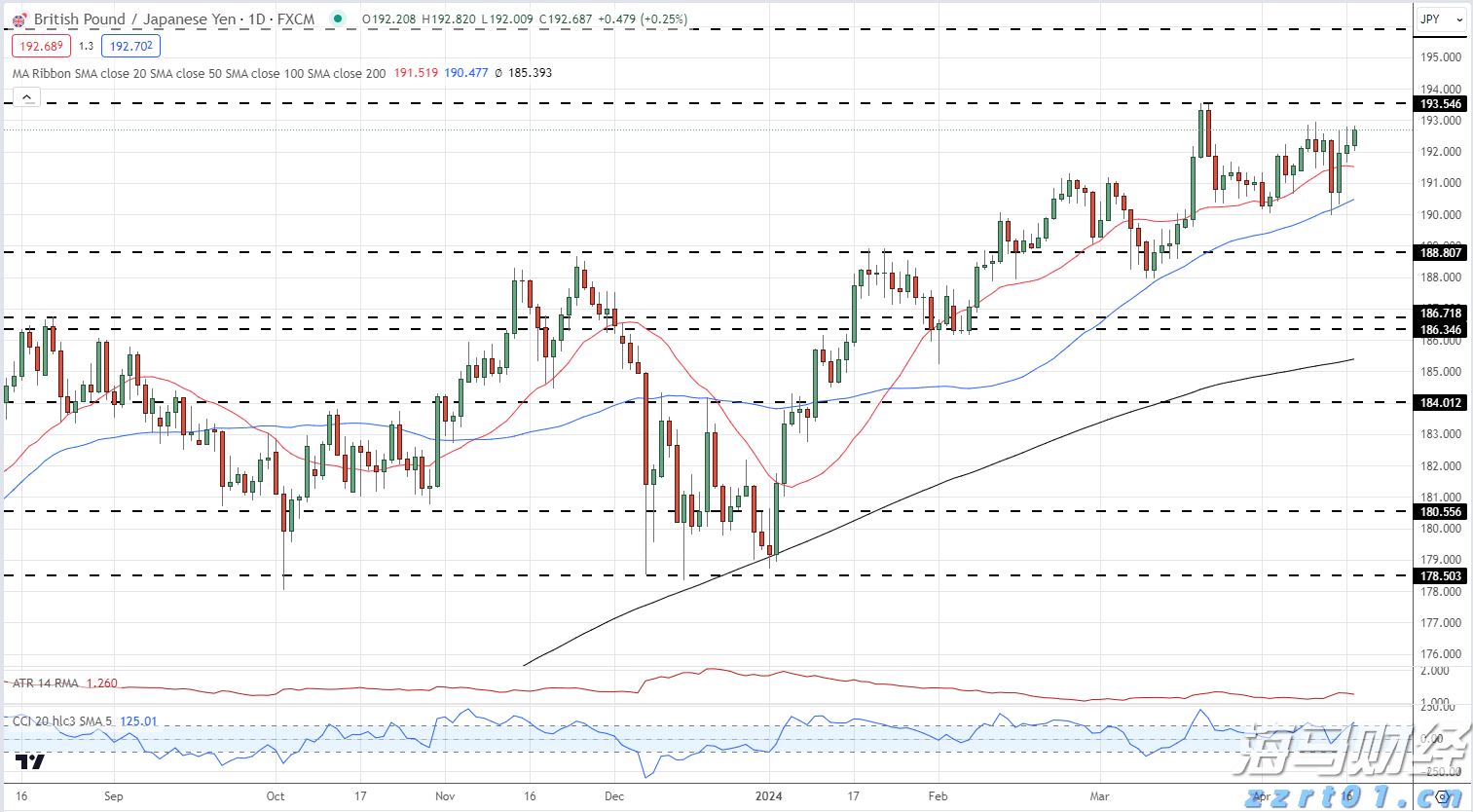Click the Dec label on time axis
This screenshot has width=1473, height=812.
[x=614, y=796]
